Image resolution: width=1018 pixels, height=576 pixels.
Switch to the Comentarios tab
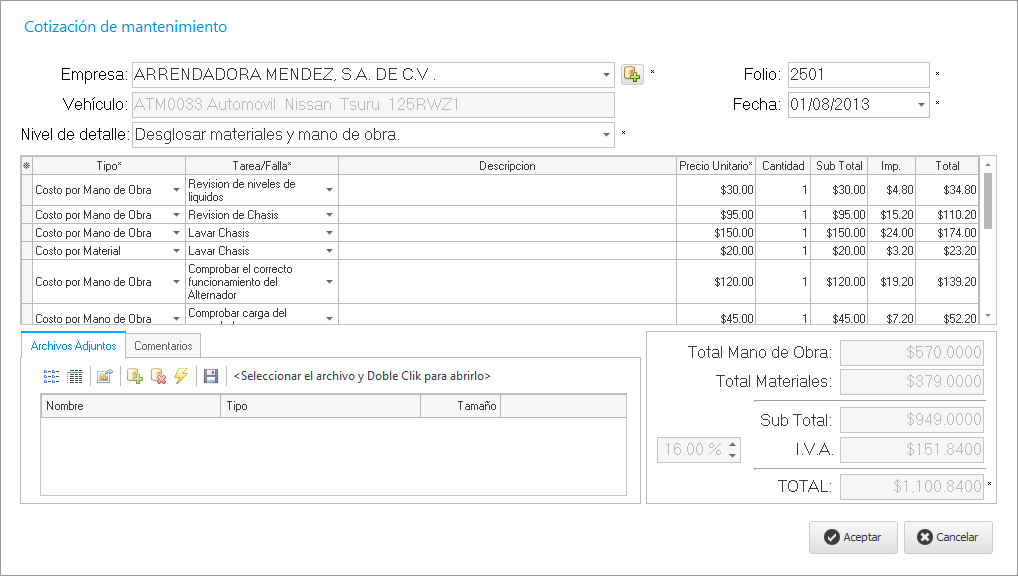pyautogui.click(x=163, y=346)
